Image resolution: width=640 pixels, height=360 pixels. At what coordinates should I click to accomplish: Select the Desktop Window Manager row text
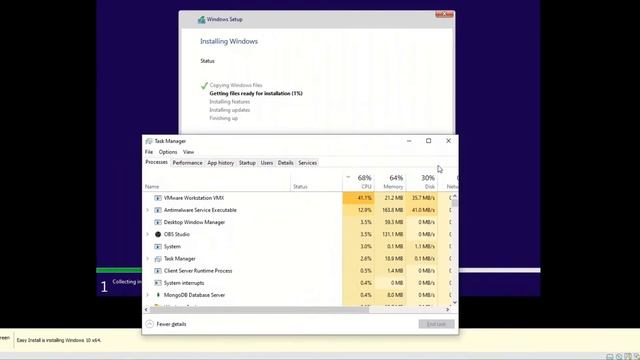[x=194, y=222]
